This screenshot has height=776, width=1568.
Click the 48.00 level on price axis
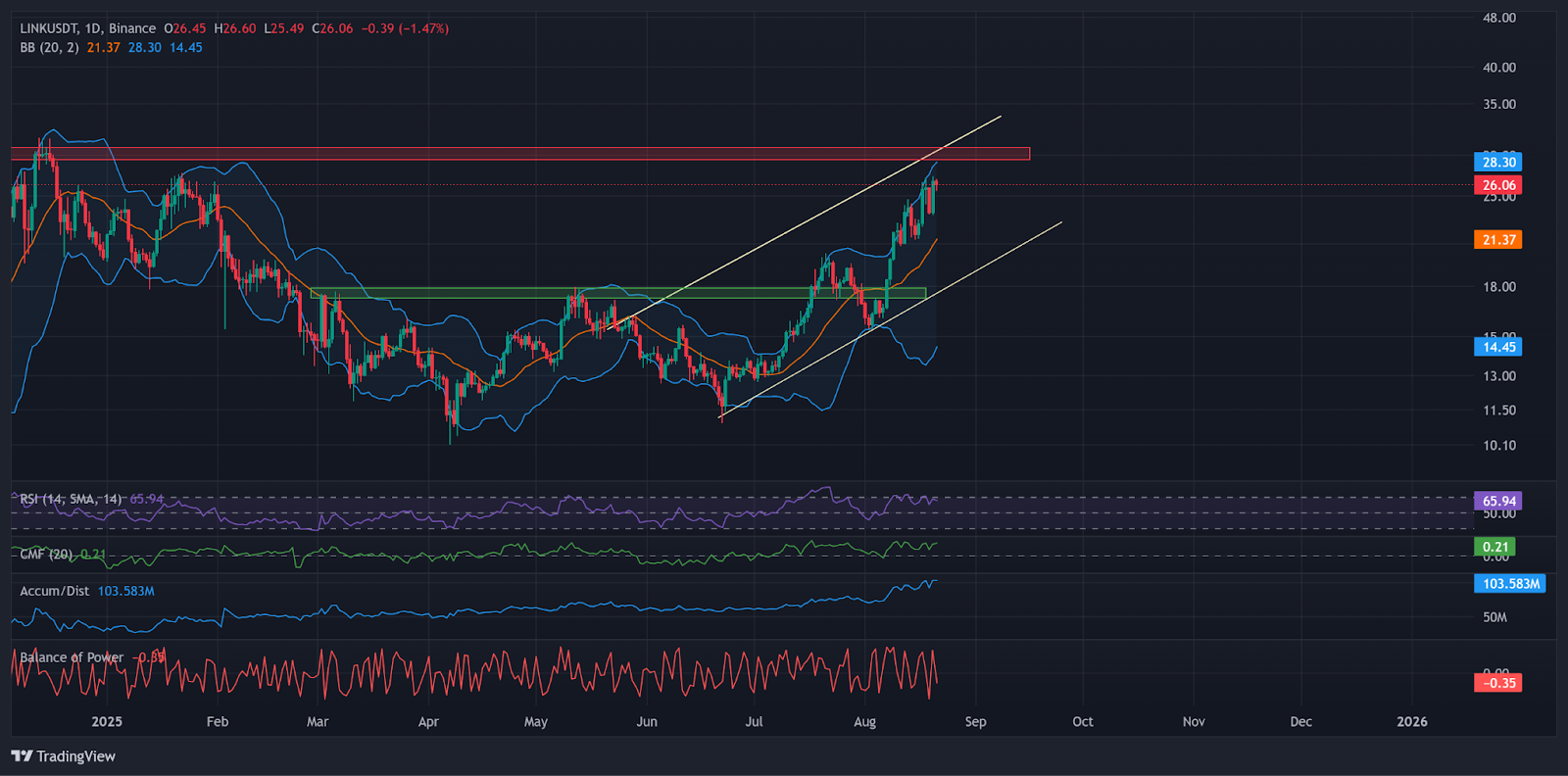(x=1498, y=18)
